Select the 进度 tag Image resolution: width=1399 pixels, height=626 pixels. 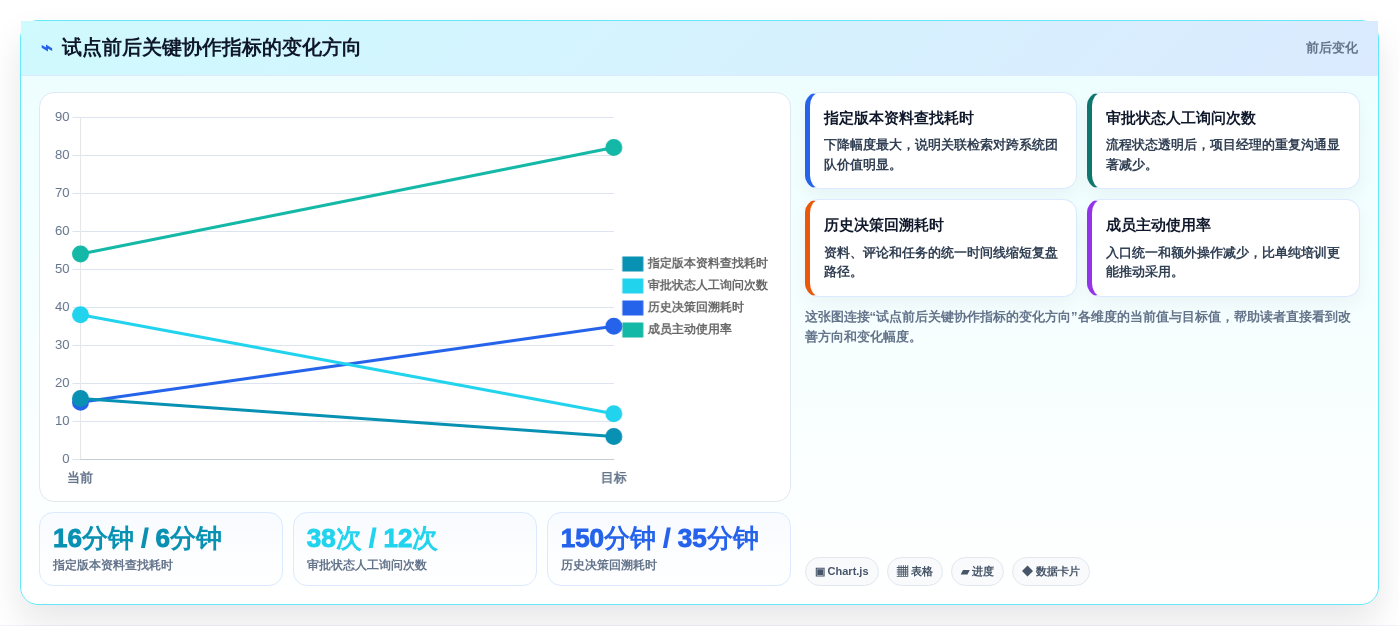[977, 572]
